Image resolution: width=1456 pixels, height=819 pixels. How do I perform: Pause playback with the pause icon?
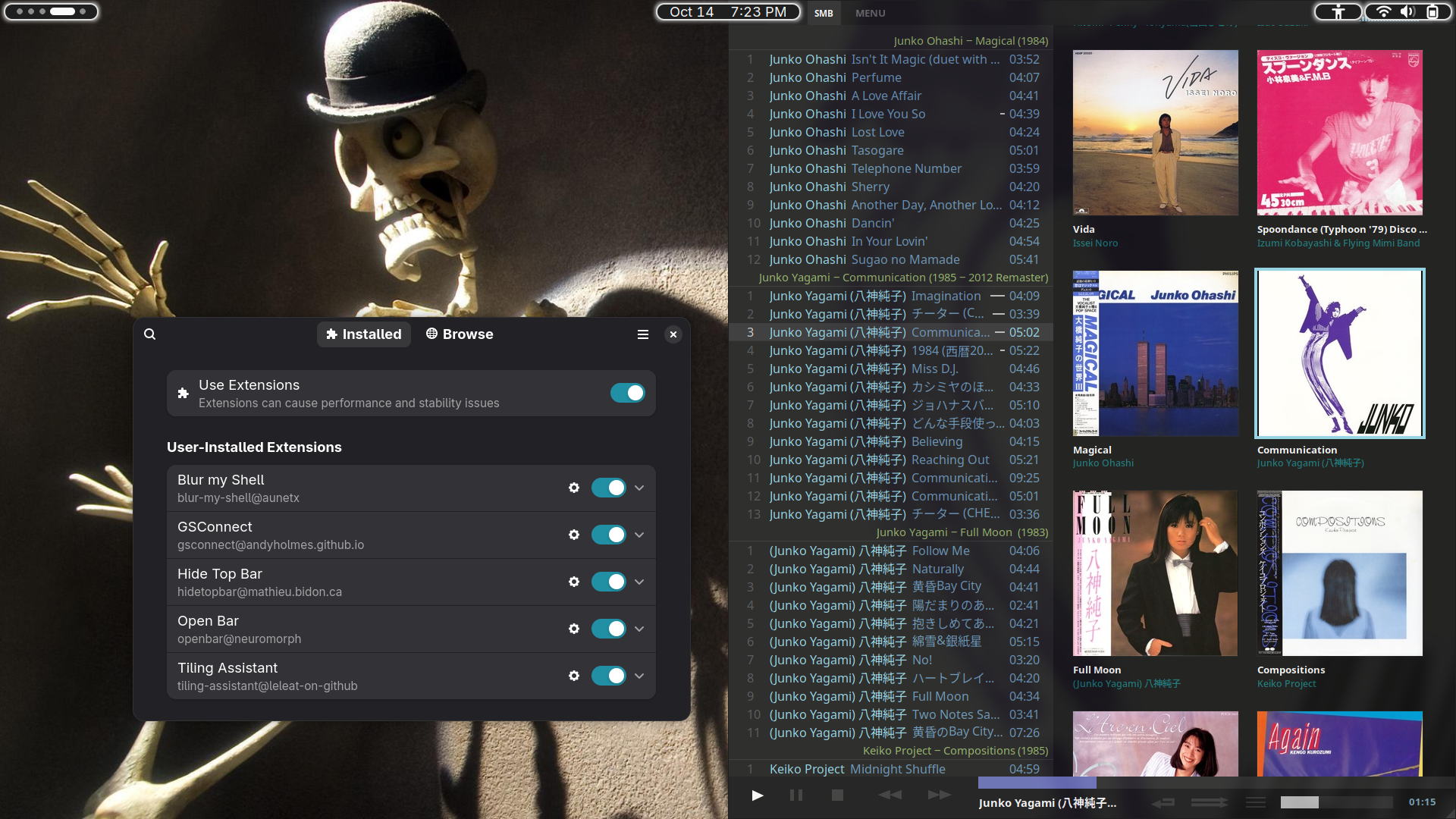[795, 795]
